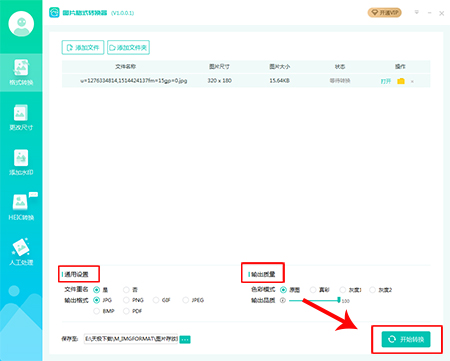The width and height of the screenshot is (450, 361).
Task: Select PNG output format
Action: pos(126,300)
